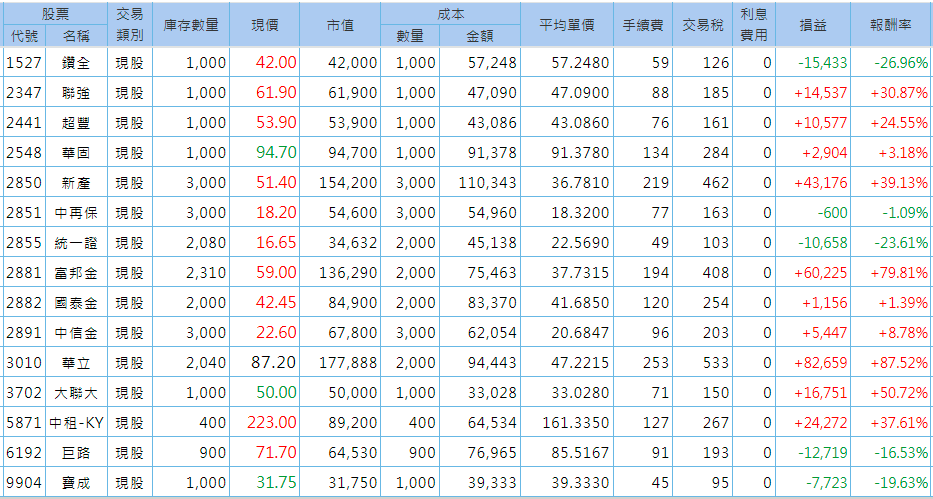The height and width of the screenshot is (499, 933).
Task: Click current price 42.00 for 鑽全
Action: click(277, 62)
